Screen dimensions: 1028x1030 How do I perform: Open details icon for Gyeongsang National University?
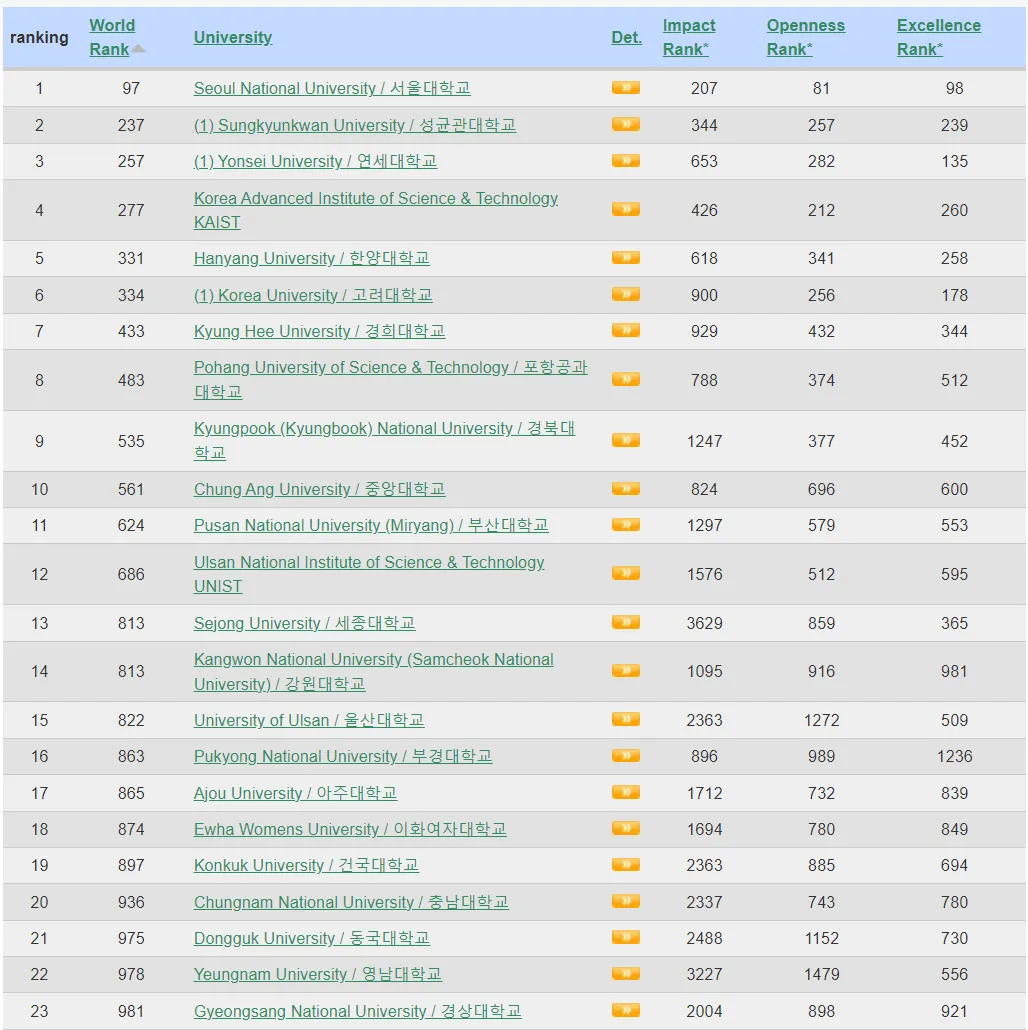point(625,1010)
